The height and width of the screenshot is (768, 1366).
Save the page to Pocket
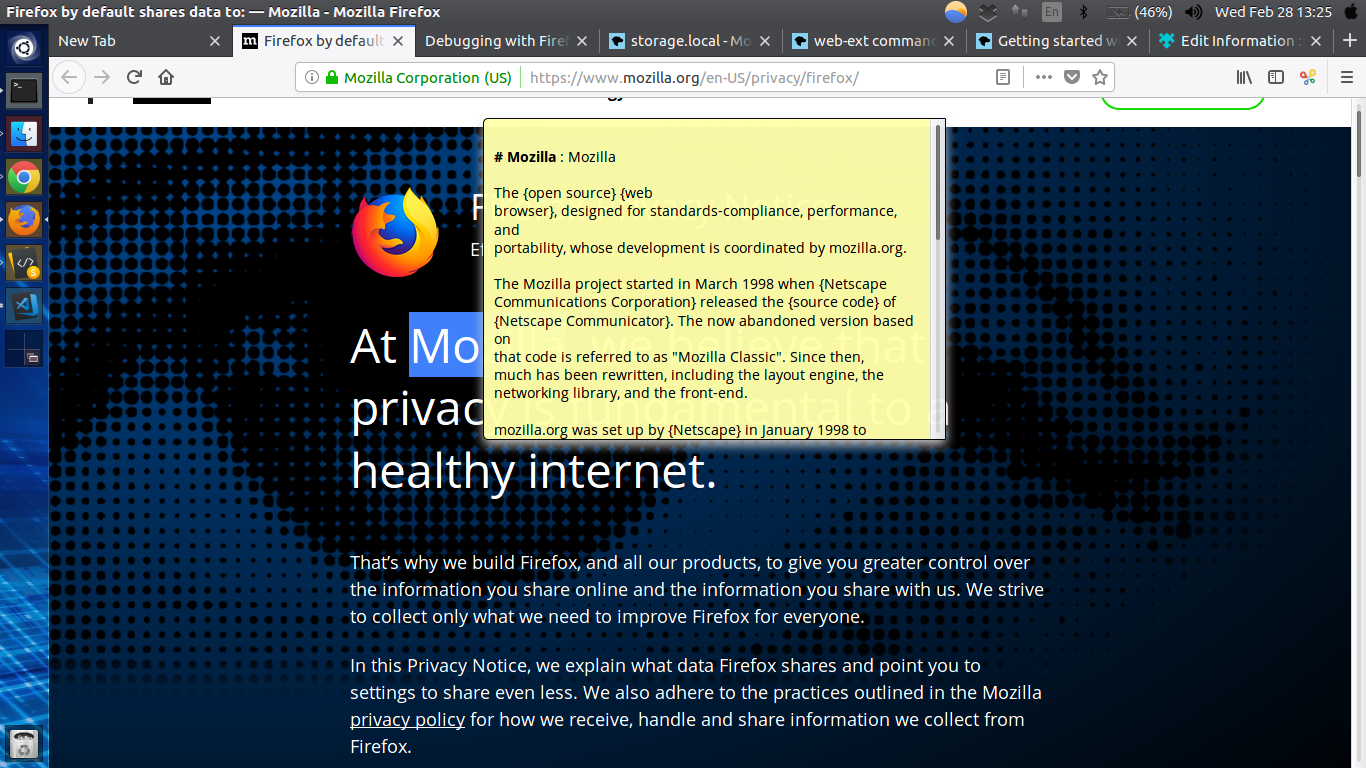pos(1072,77)
